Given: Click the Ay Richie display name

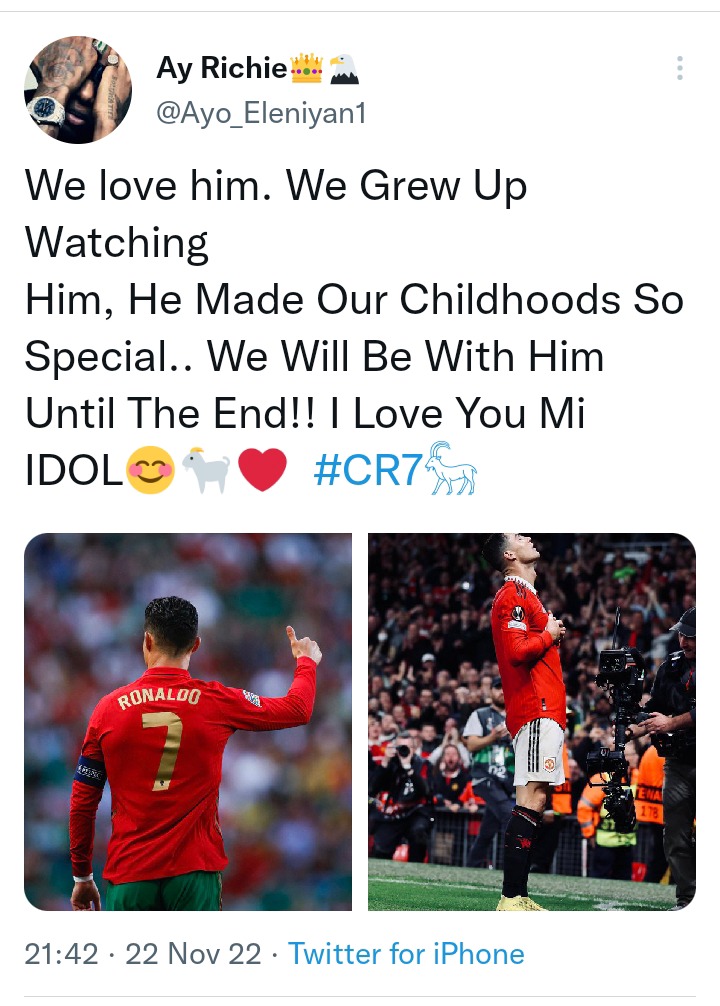Looking at the screenshot, I should coord(222,67).
